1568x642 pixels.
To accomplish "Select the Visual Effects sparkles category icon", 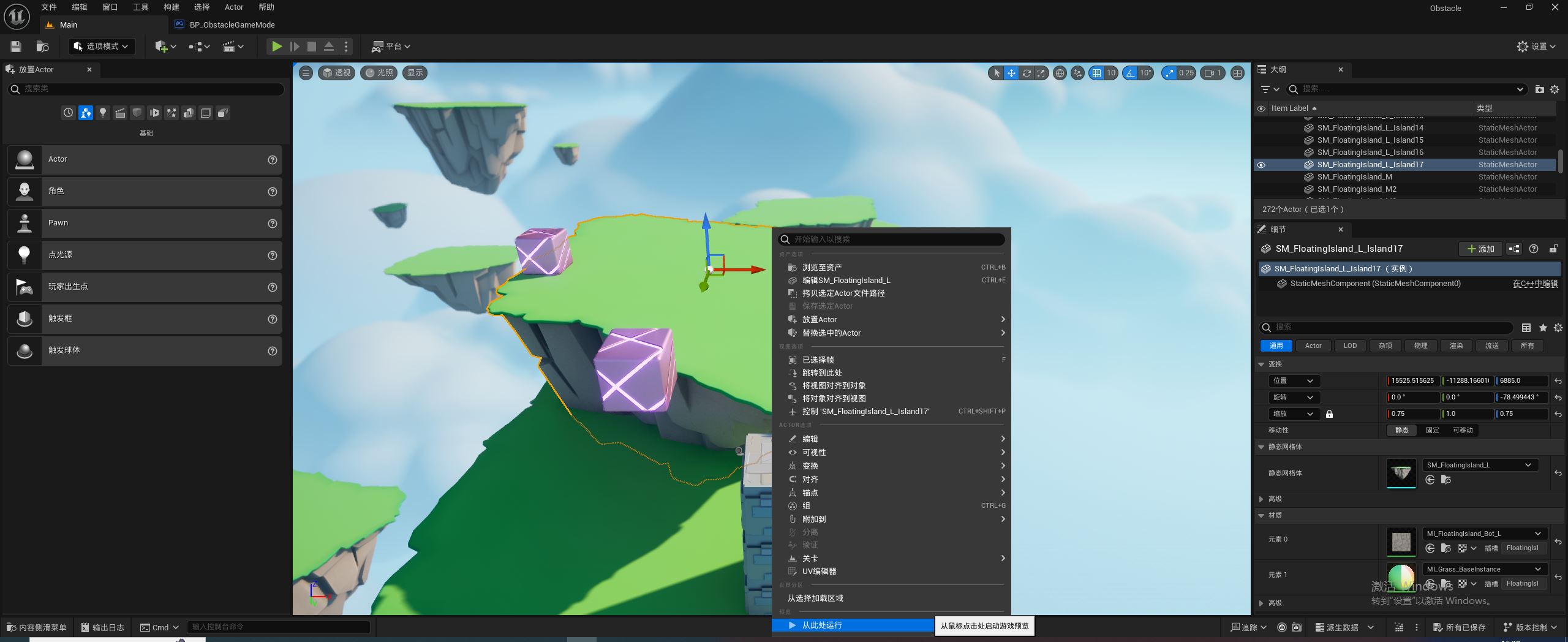I will 171,113.
